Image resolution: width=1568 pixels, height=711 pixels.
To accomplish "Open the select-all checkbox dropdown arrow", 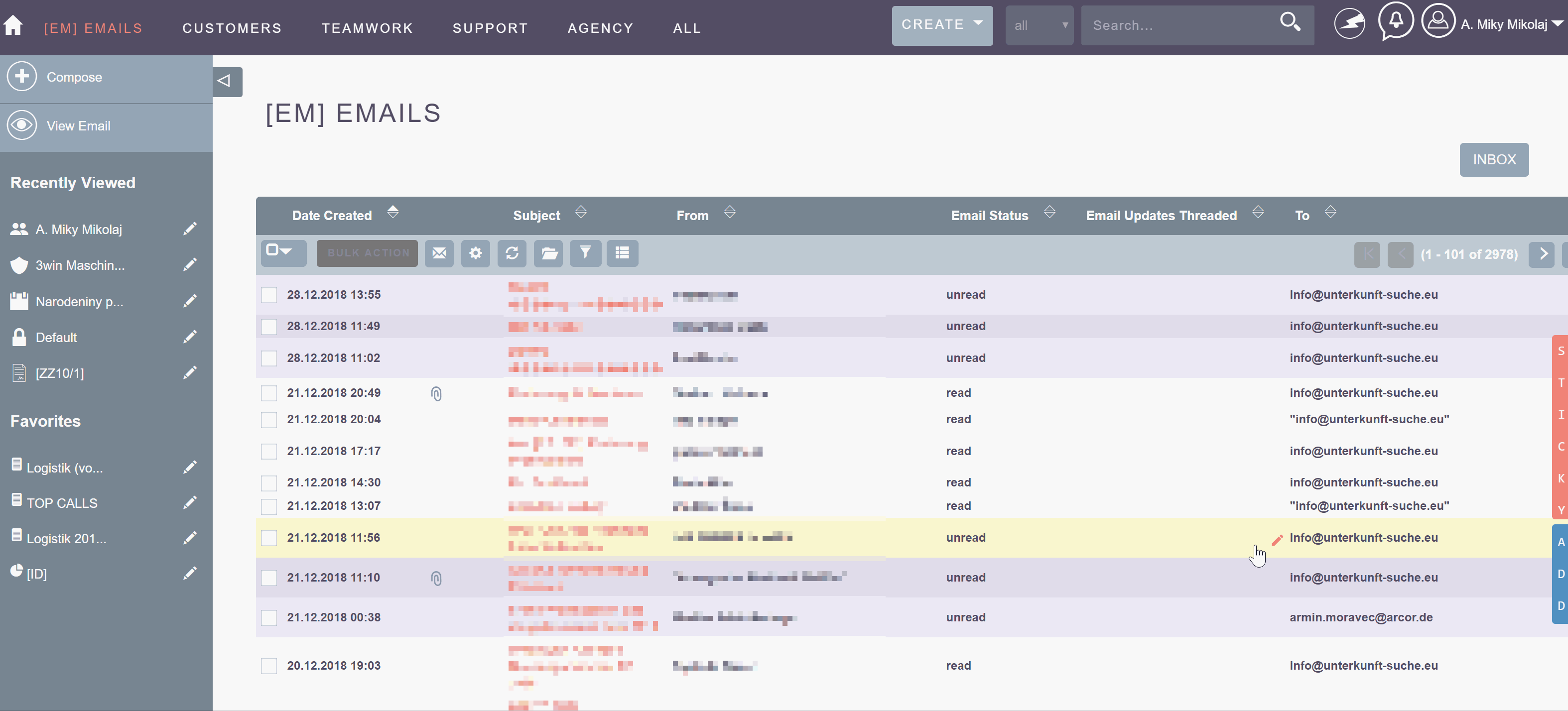I will pyautogui.click(x=285, y=251).
